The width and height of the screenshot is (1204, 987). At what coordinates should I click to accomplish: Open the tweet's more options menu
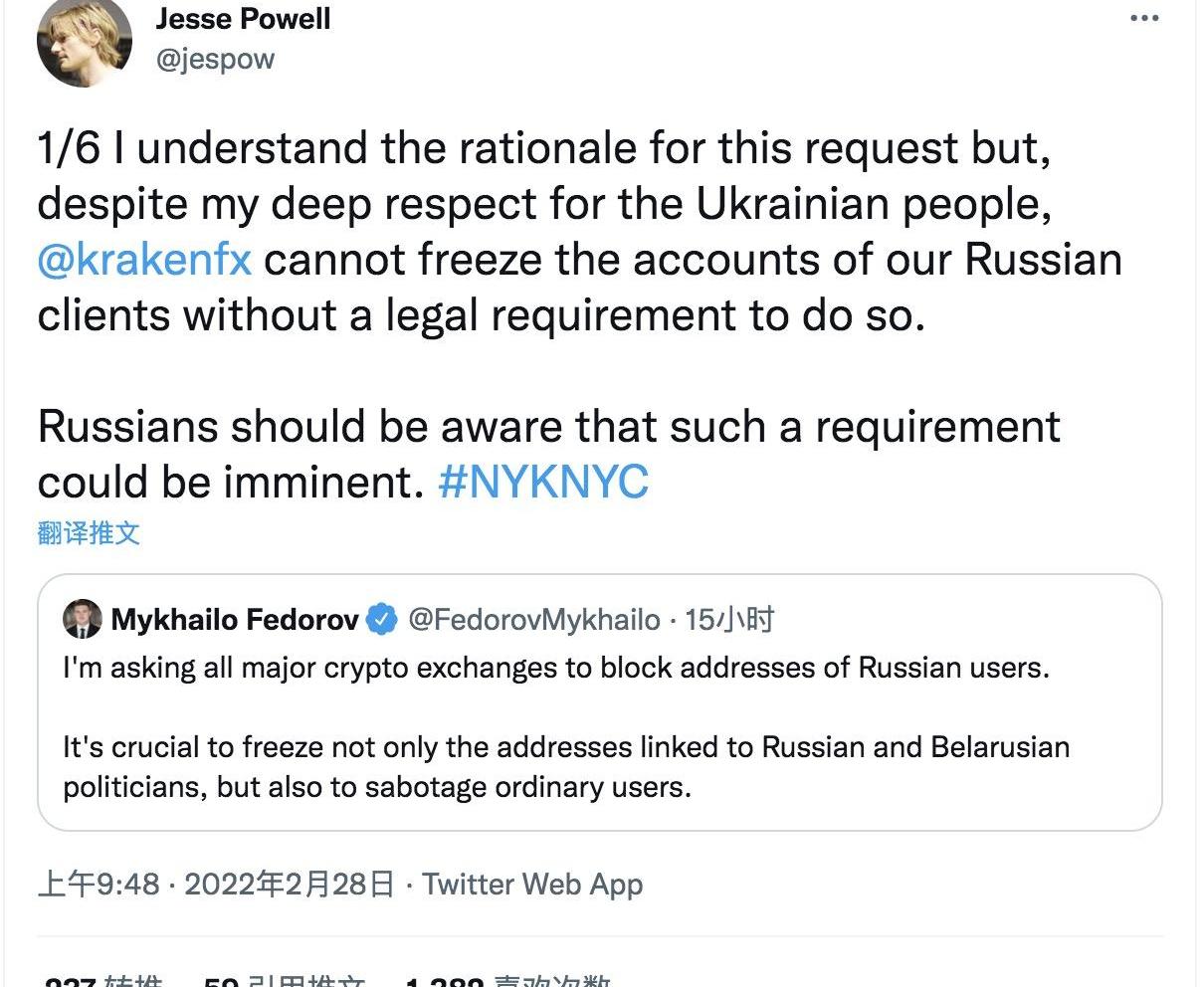[1144, 20]
